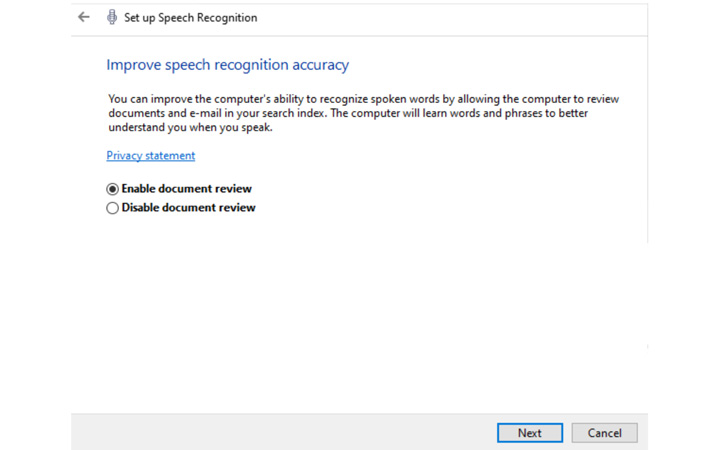Click the paragraph starting 'You can improve'

pos(364,113)
